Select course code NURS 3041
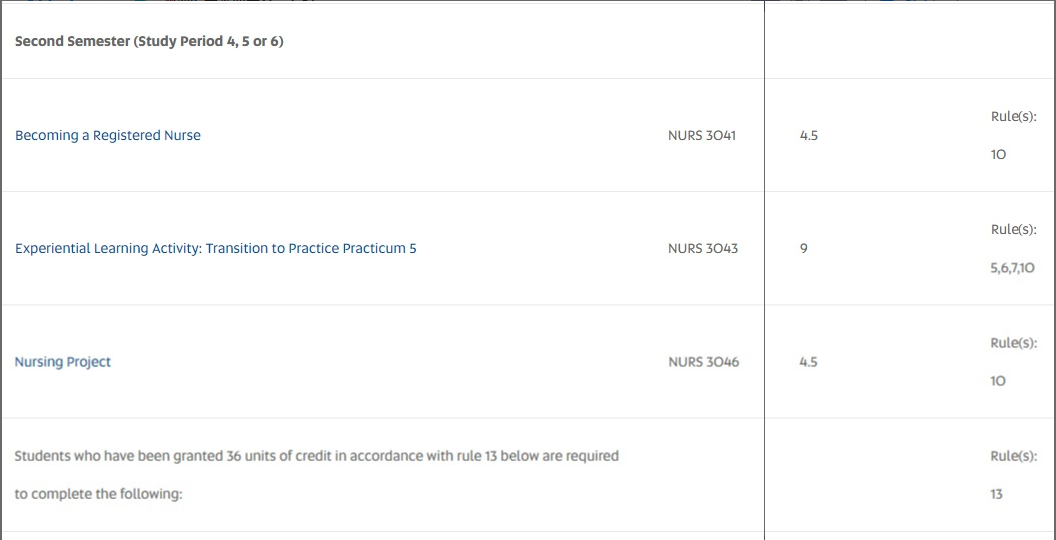 [x=701, y=136]
